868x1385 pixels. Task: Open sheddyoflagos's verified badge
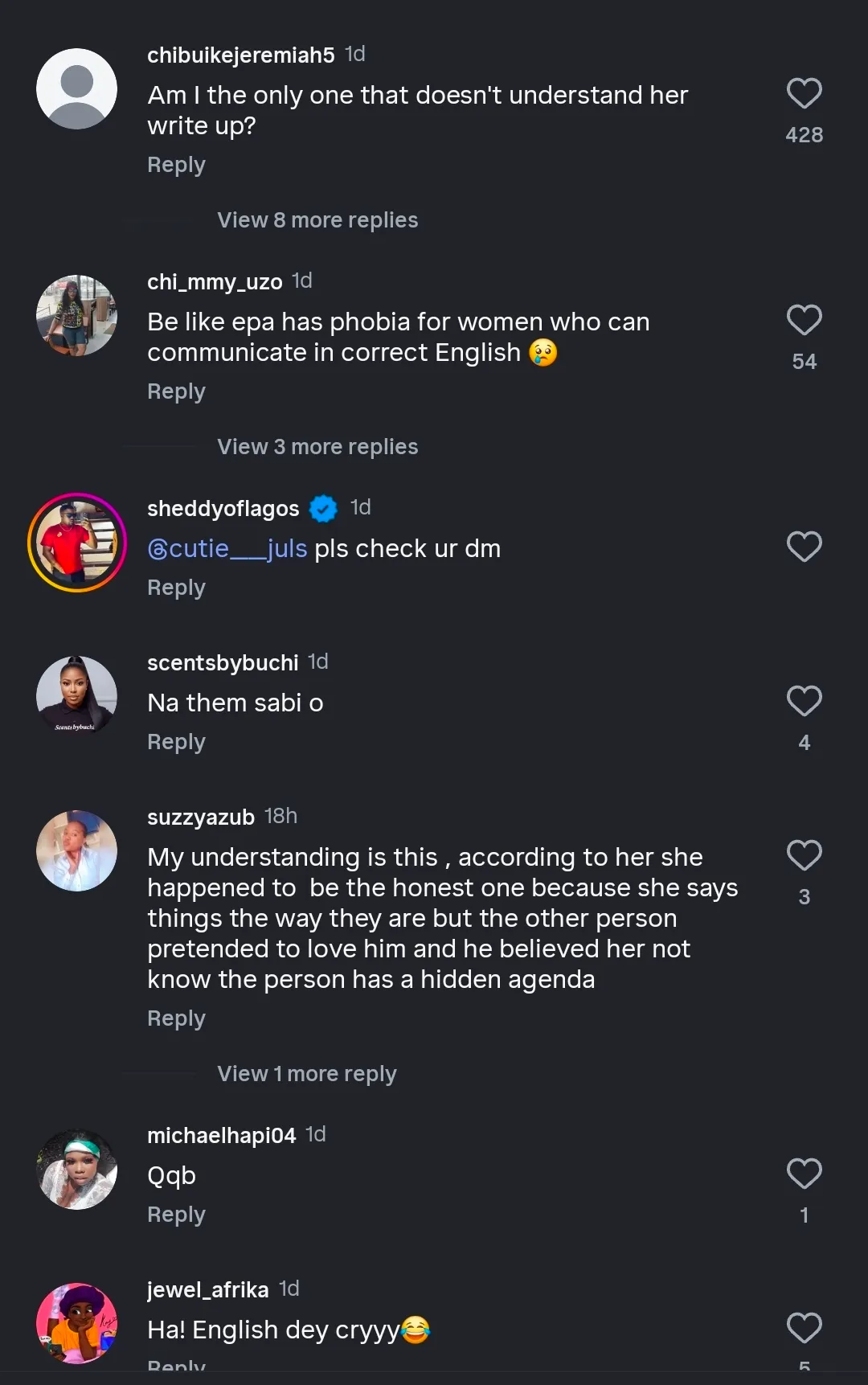point(323,508)
